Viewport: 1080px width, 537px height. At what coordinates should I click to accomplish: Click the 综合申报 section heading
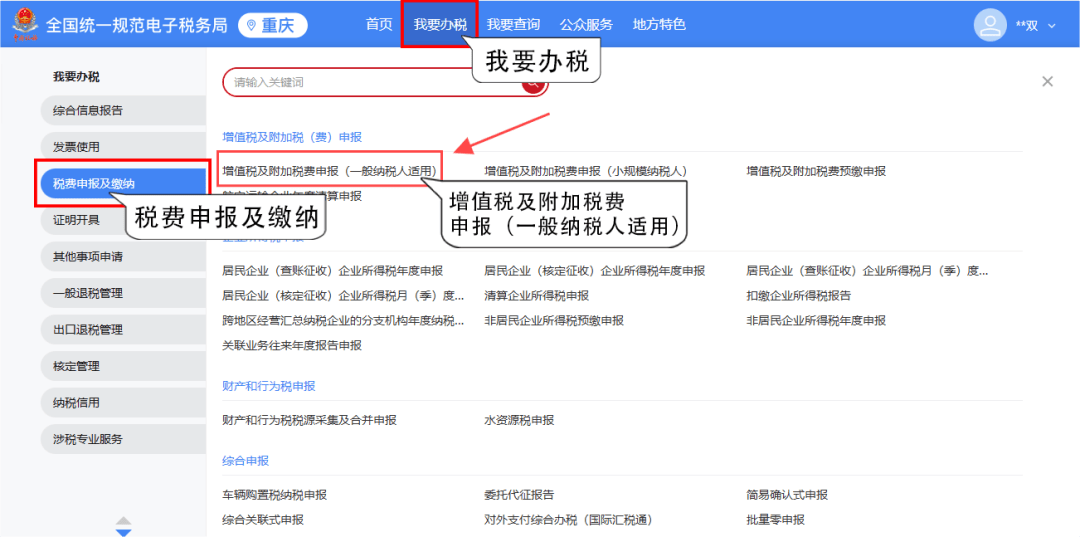[245, 460]
